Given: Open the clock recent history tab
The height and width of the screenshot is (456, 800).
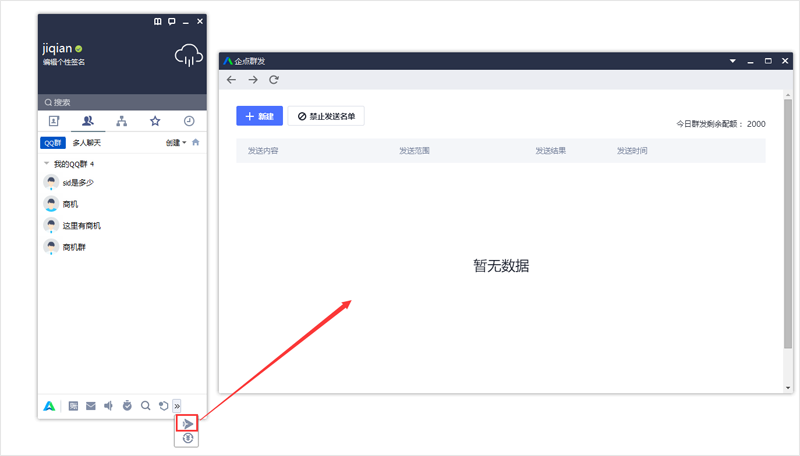Looking at the screenshot, I should [x=189, y=121].
